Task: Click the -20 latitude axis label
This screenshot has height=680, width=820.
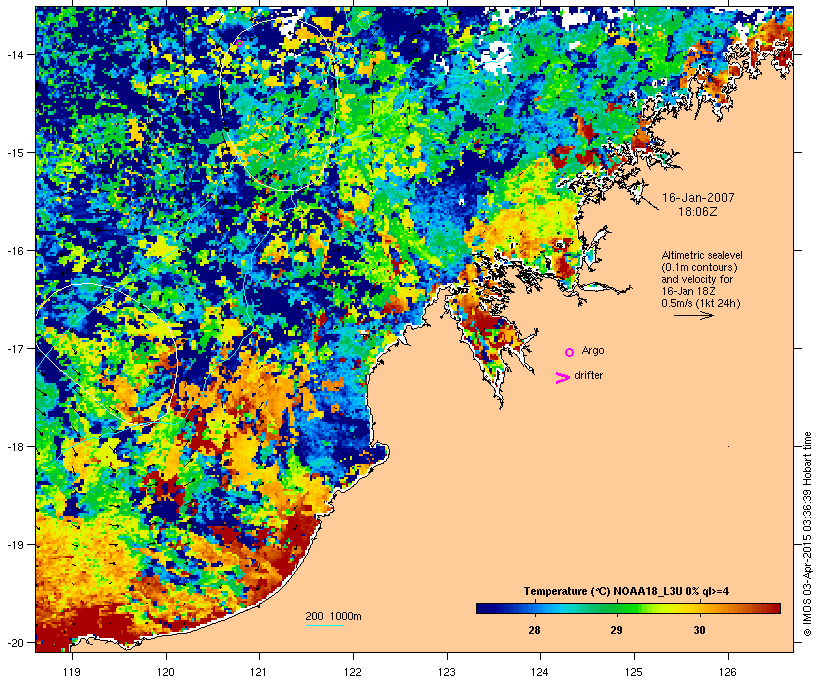Action: tap(14, 642)
